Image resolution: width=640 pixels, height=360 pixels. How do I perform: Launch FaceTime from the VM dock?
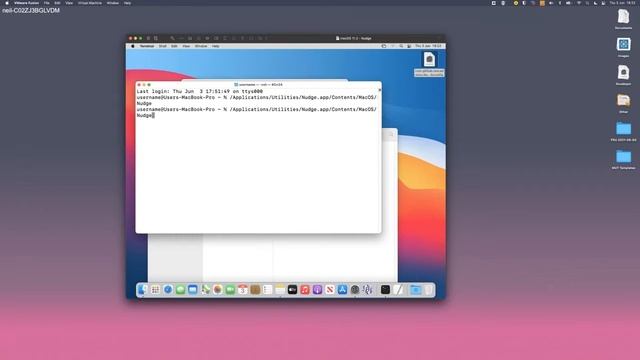click(230, 290)
